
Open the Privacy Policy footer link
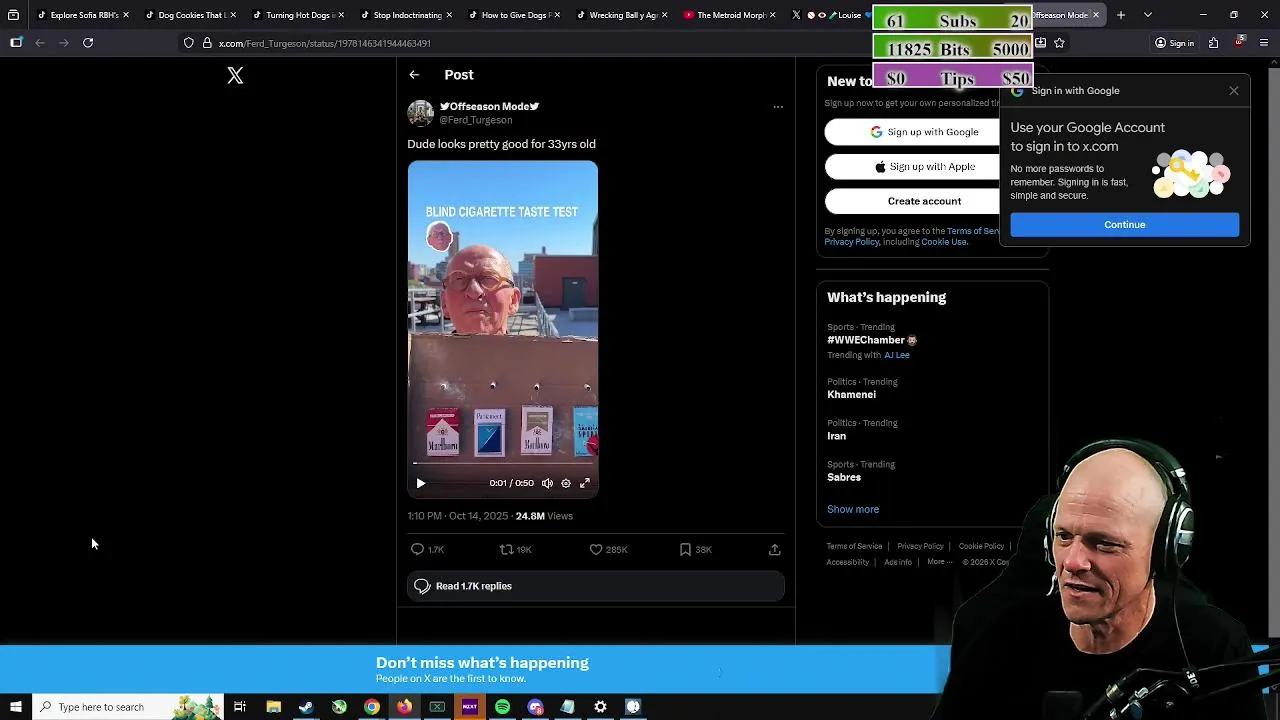pos(920,546)
